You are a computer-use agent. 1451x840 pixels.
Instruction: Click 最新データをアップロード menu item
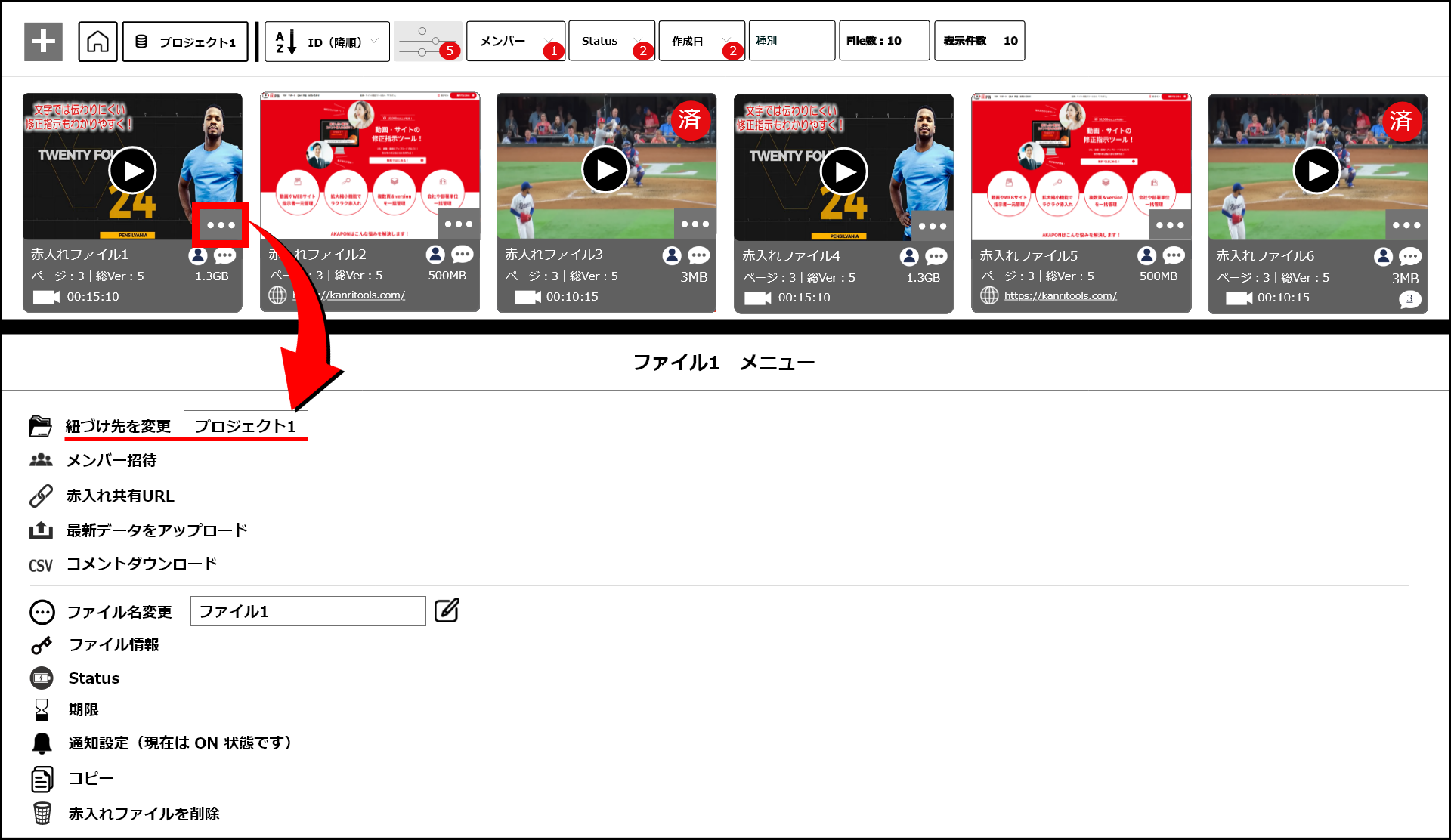pos(156,530)
